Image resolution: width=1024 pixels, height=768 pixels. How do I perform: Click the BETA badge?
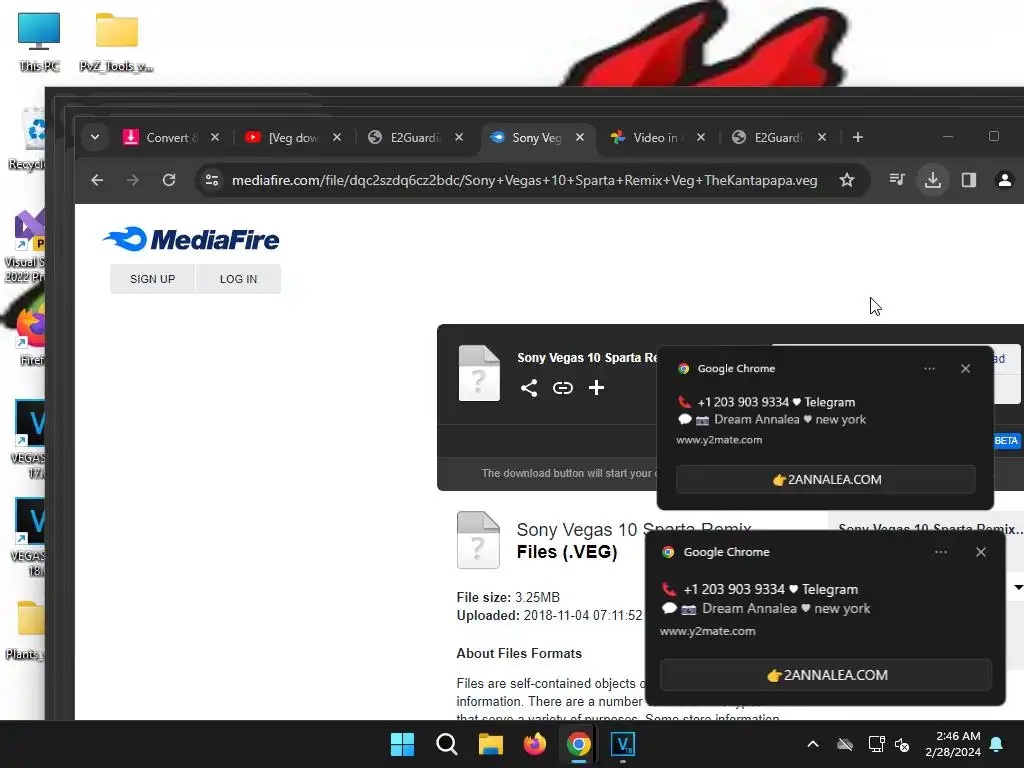pos(1006,441)
